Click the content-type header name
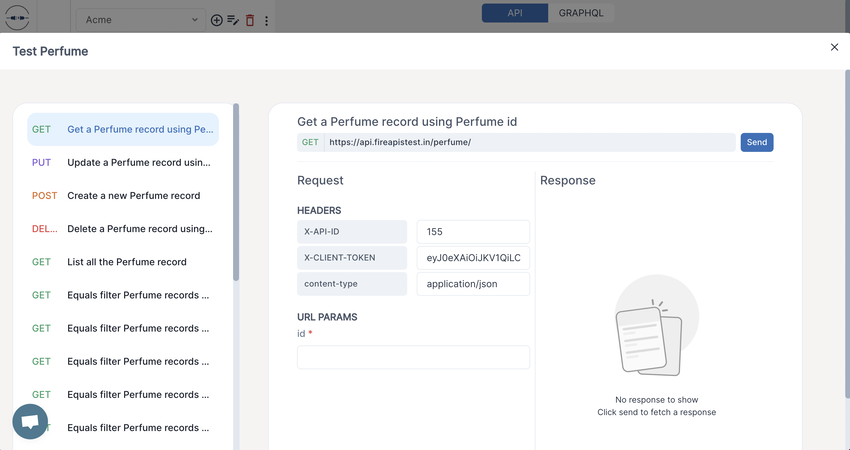The height and width of the screenshot is (450, 850). [352, 284]
